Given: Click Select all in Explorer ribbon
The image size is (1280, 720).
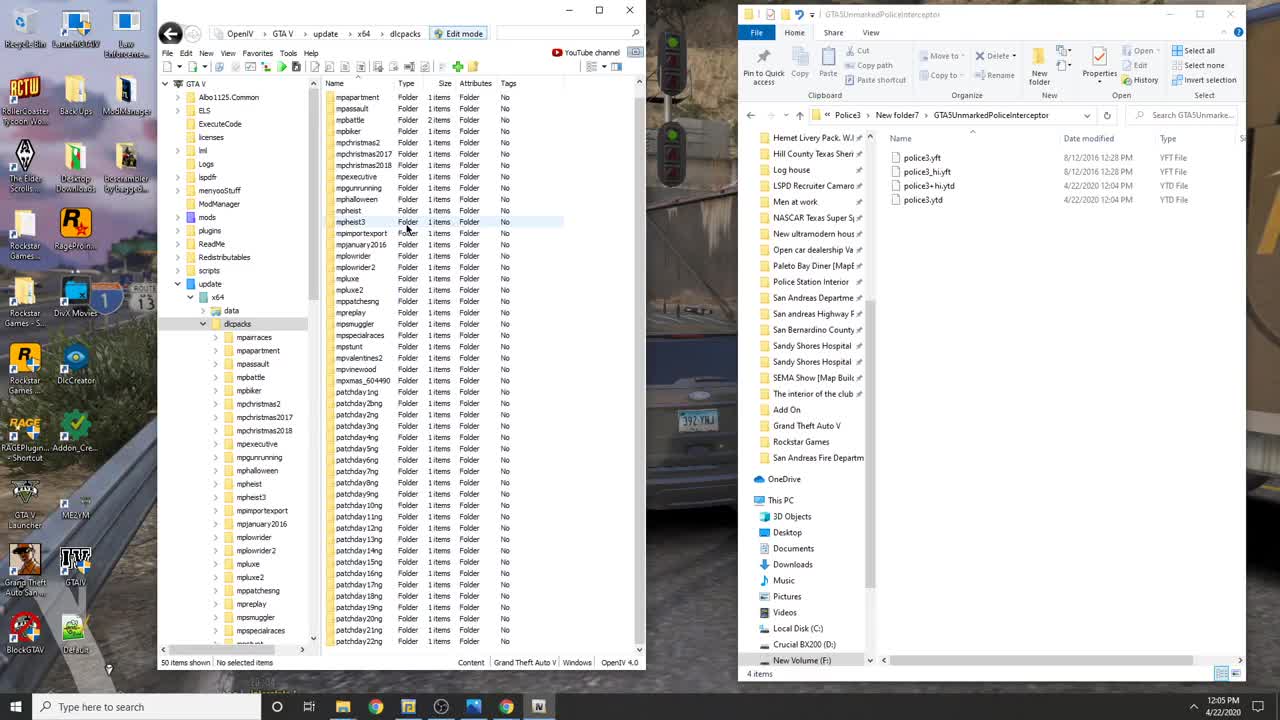Looking at the screenshot, I should pos(1193,51).
